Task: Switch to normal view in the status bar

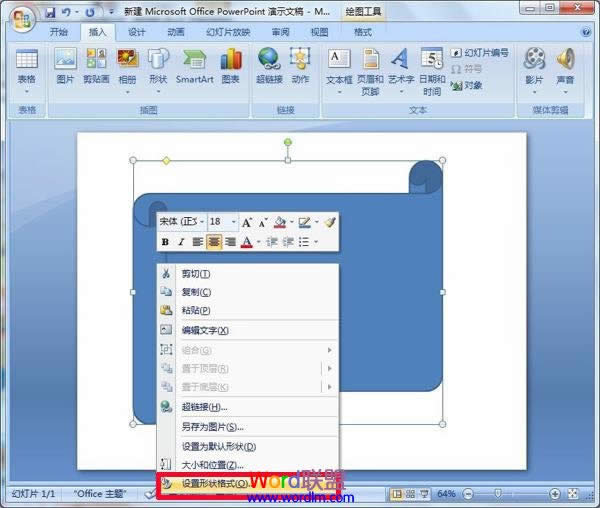Action: point(397,494)
